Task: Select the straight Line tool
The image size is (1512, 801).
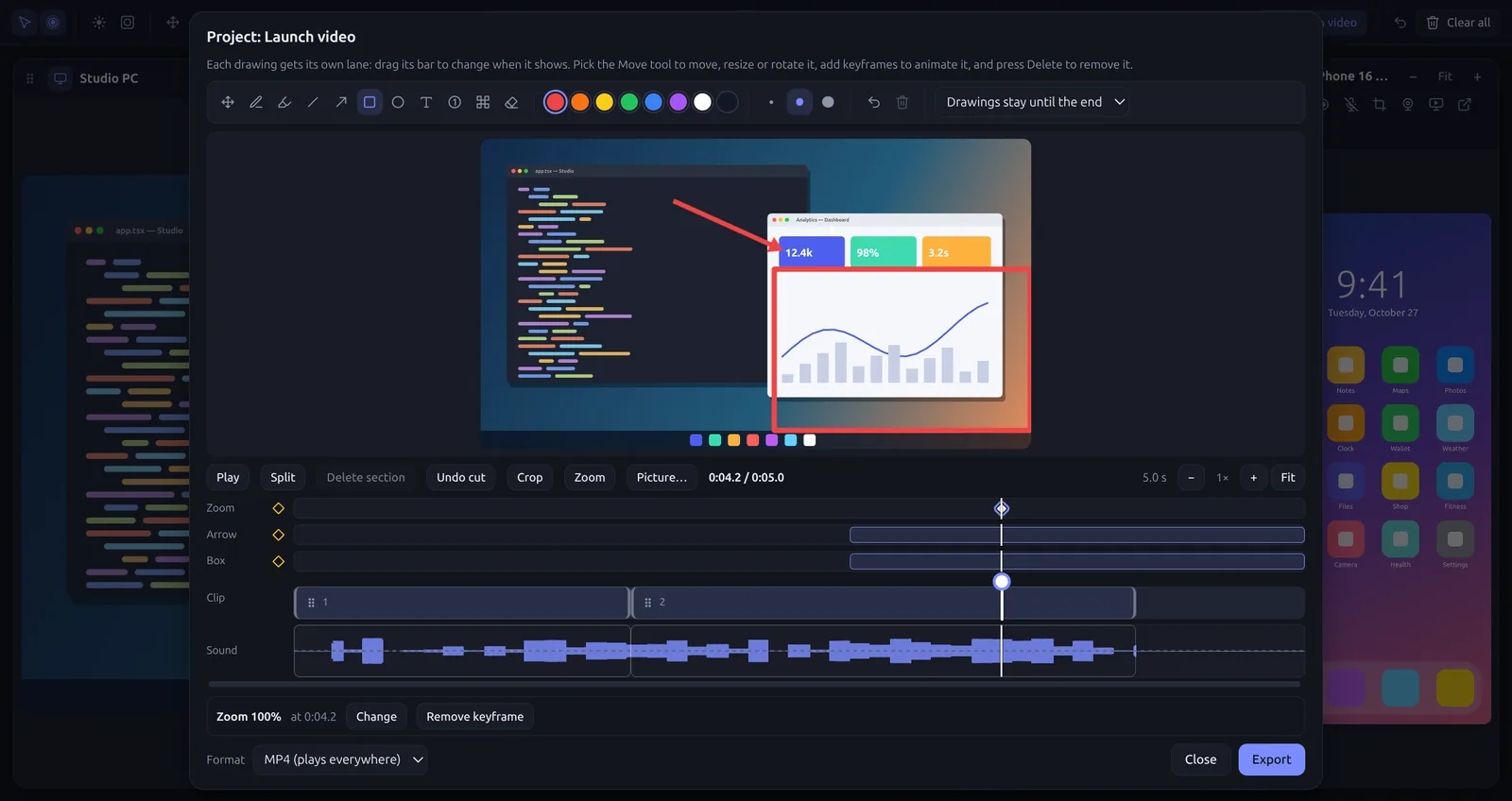Action: (313, 102)
